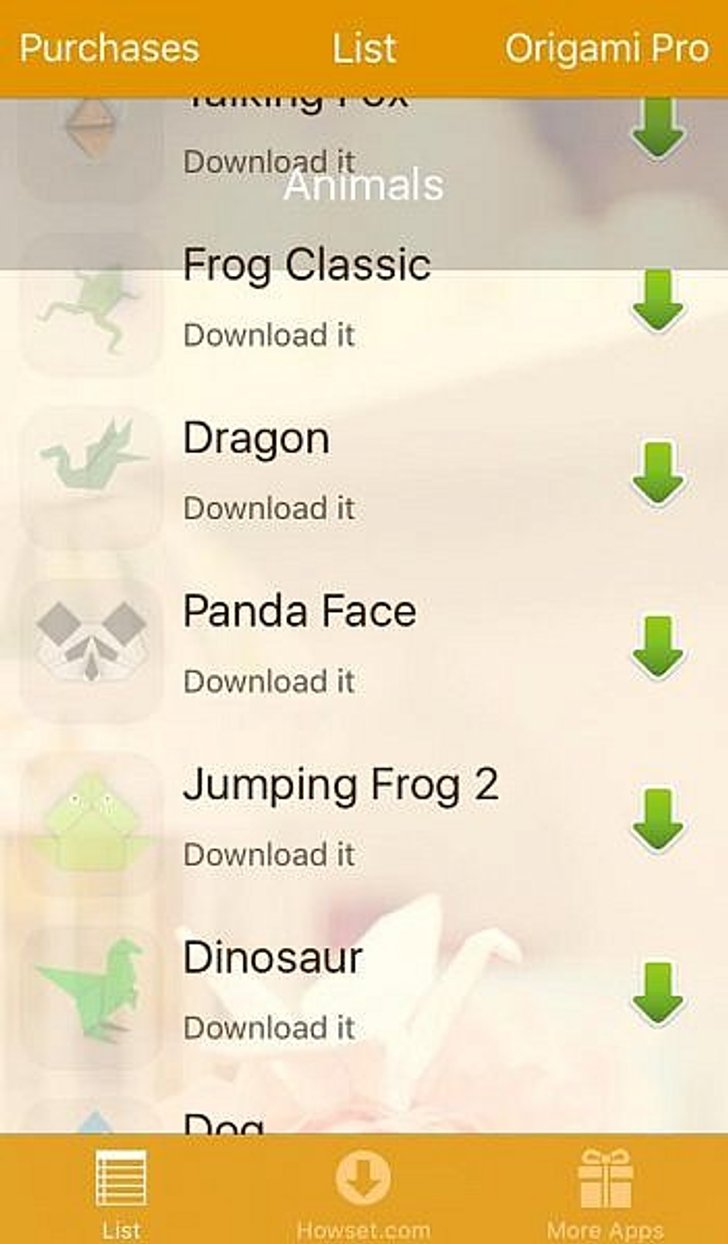Tap the Origami Pro button
The image size is (728, 1244).
tap(607, 48)
